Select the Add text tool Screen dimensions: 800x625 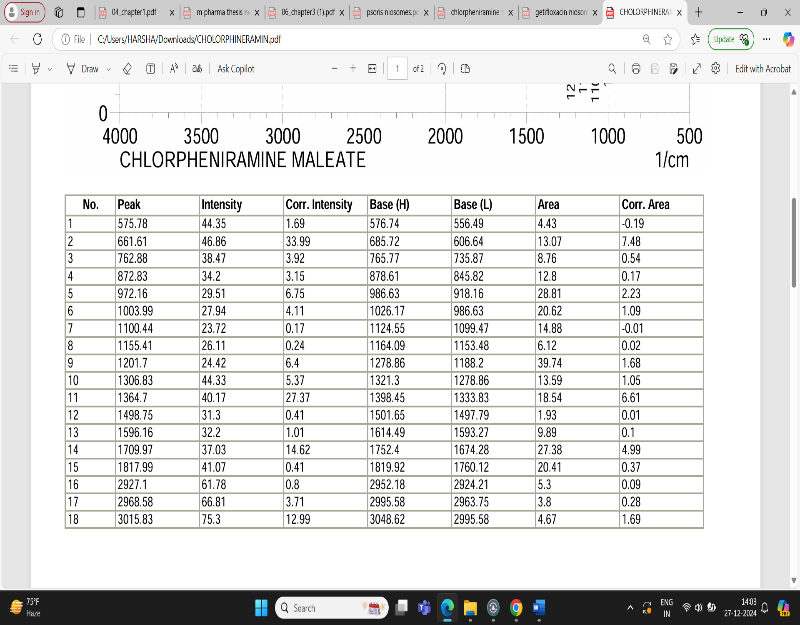[151, 68]
